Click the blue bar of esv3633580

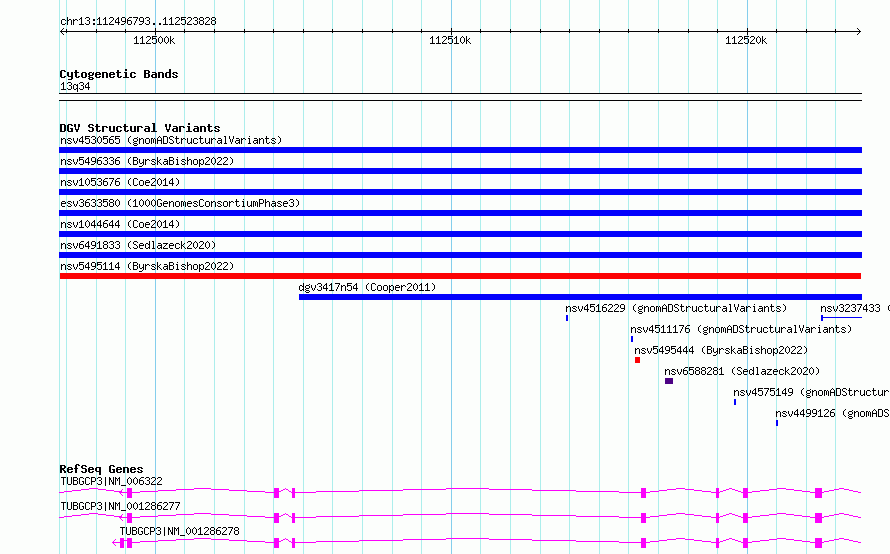(460, 213)
